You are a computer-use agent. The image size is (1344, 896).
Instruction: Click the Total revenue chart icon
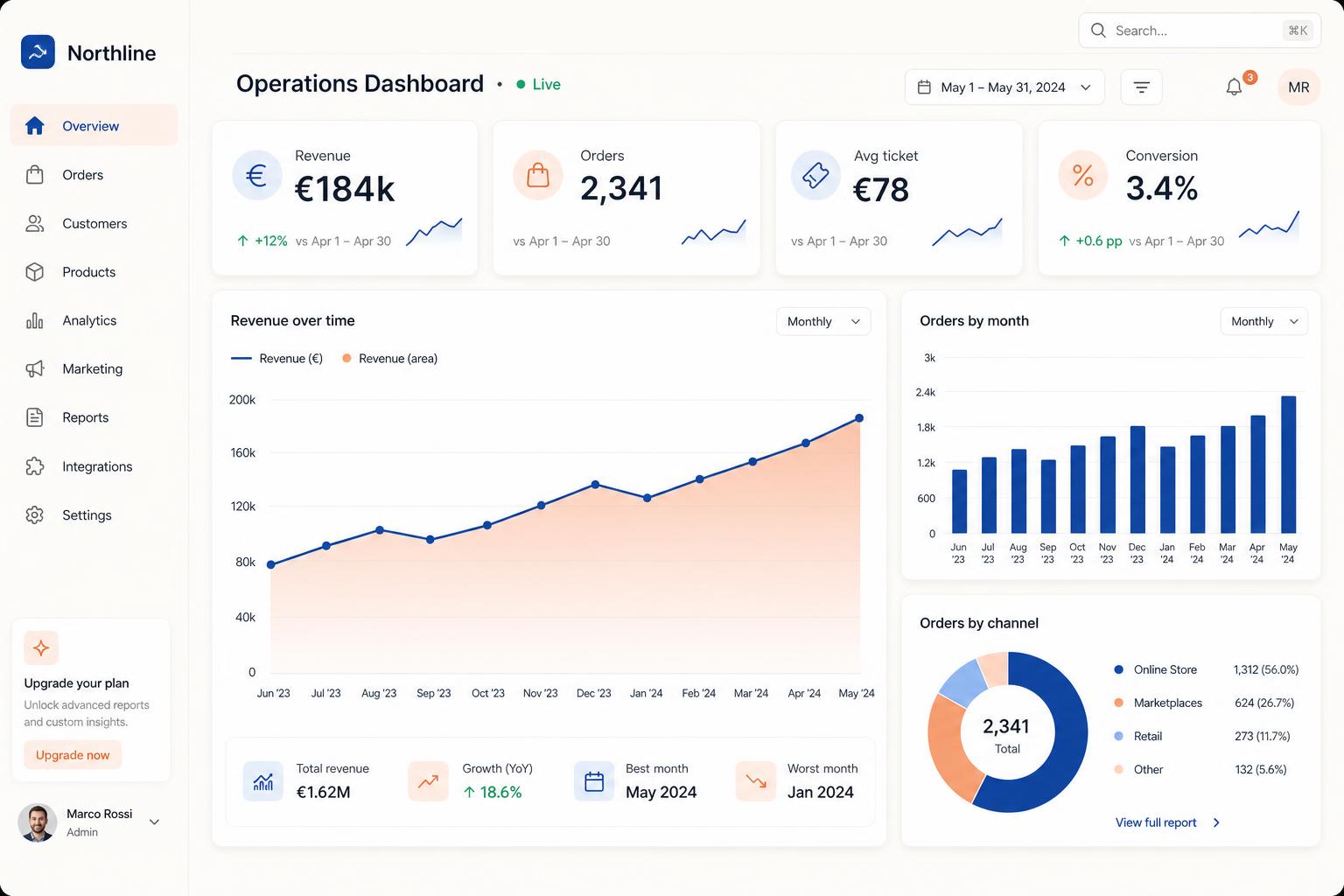coord(262,781)
